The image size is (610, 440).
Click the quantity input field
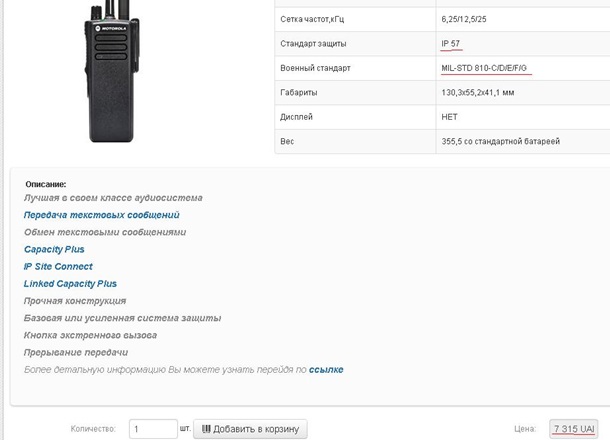coord(153,429)
